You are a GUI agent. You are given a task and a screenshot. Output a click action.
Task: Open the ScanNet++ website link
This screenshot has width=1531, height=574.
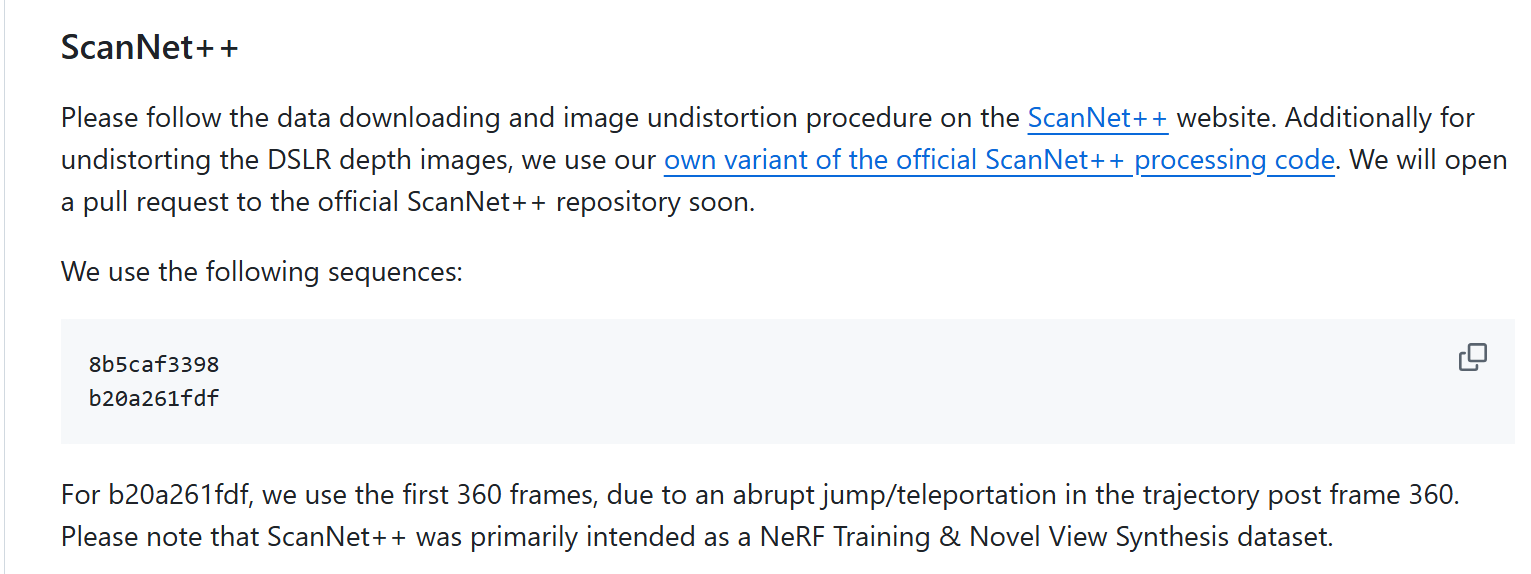coord(1098,118)
